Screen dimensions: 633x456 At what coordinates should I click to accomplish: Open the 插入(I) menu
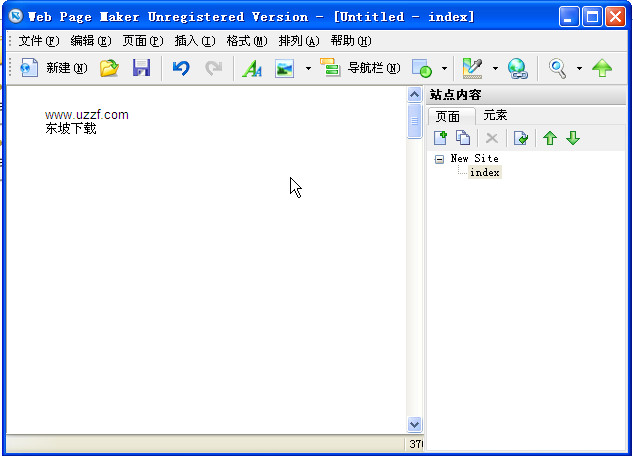[195, 41]
